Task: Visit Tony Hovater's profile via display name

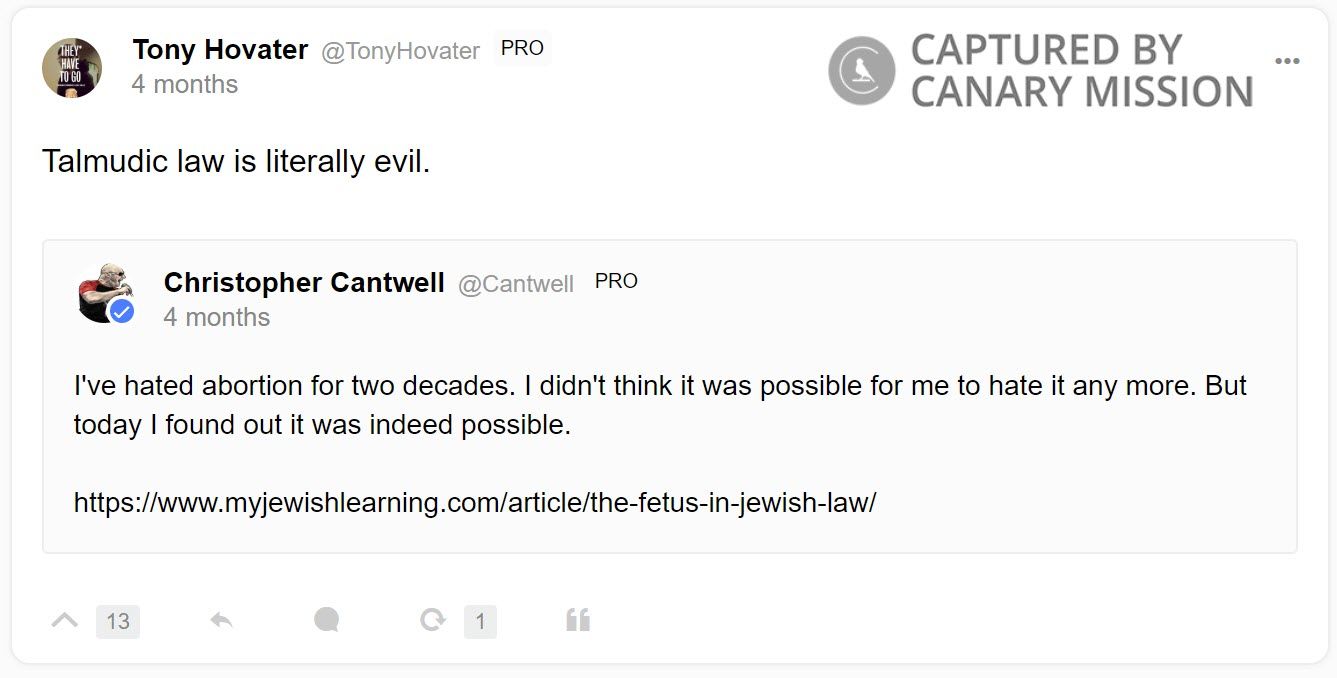Action: 220,49
